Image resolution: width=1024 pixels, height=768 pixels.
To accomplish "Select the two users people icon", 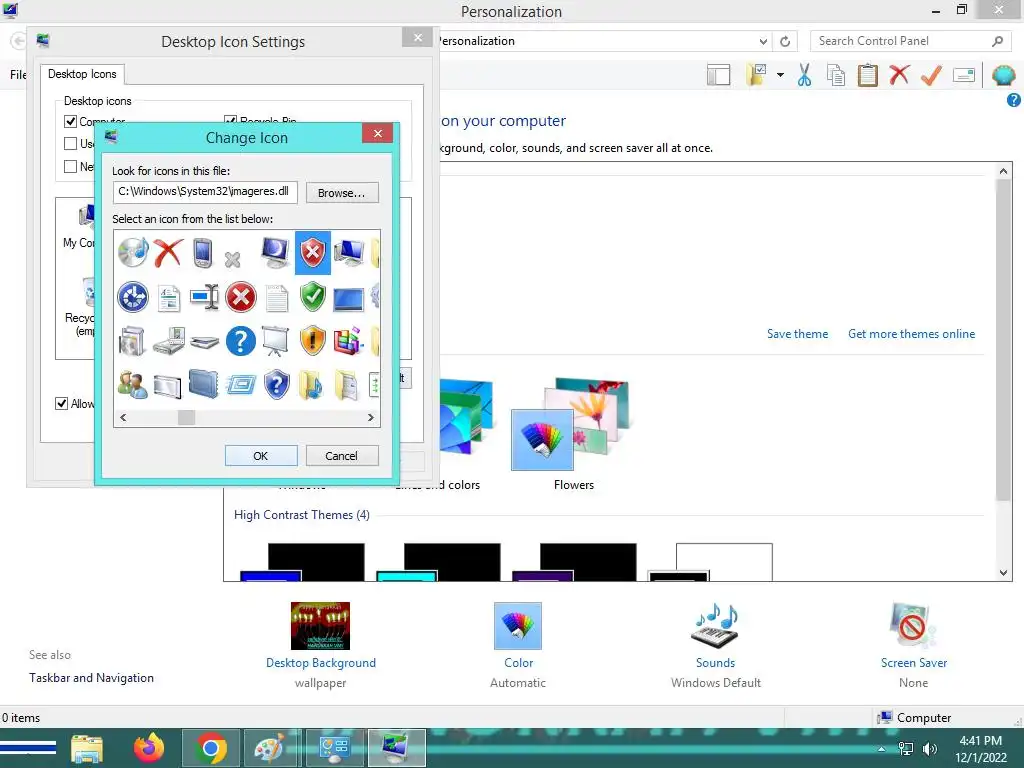I will coord(133,385).
